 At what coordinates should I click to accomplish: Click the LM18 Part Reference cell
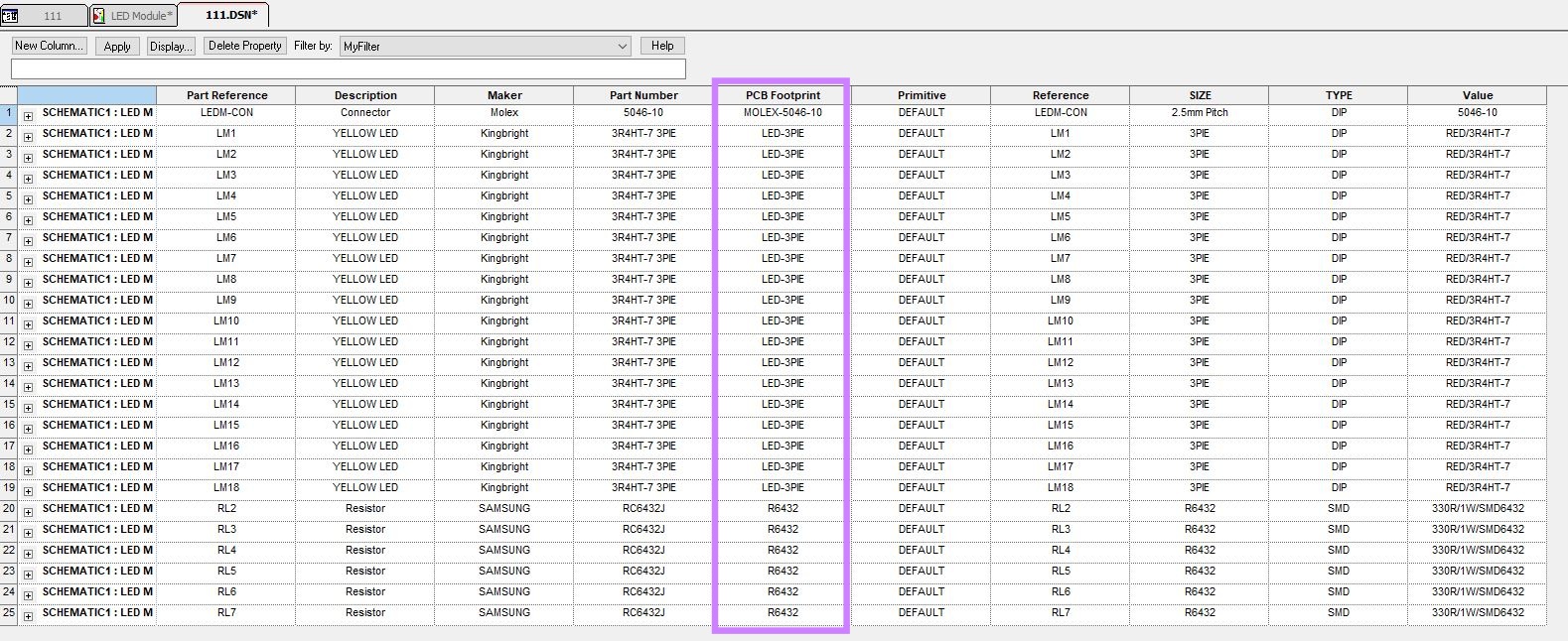pyautogui.click(x=226, y=488)
